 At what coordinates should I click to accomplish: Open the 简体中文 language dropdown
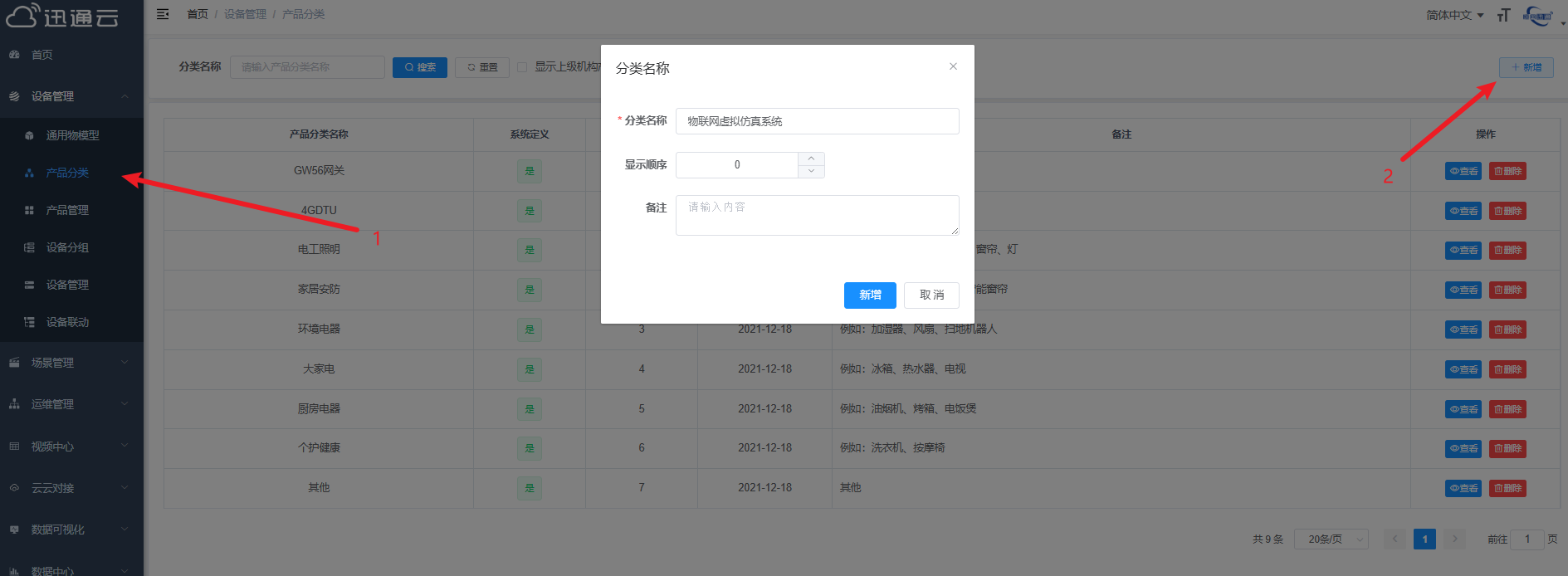coord(1454,15)
